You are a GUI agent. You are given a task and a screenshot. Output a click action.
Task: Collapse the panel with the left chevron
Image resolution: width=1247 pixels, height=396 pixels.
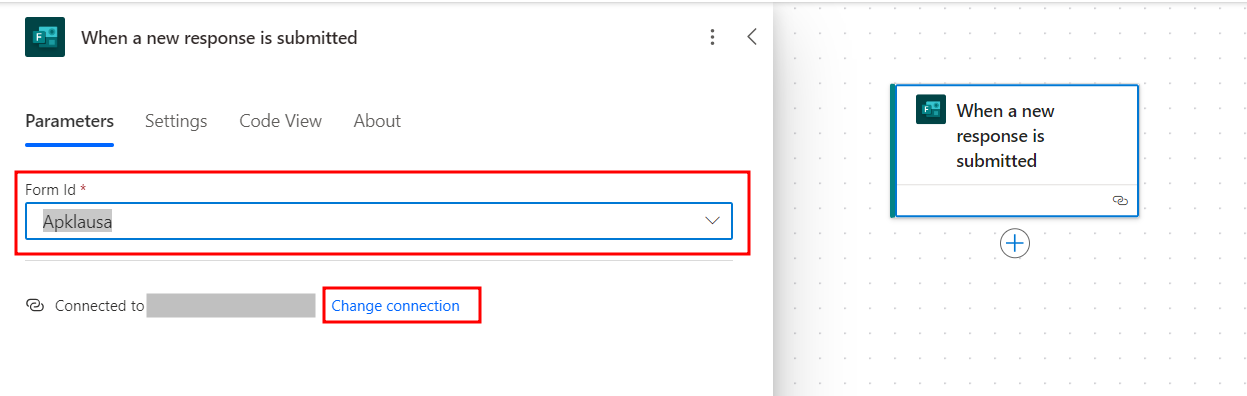pyautogui.click(x=752, y=37)
